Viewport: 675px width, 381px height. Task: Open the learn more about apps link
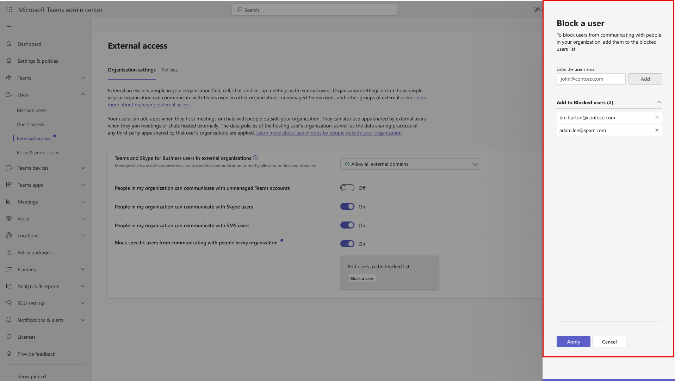[329, 133]
